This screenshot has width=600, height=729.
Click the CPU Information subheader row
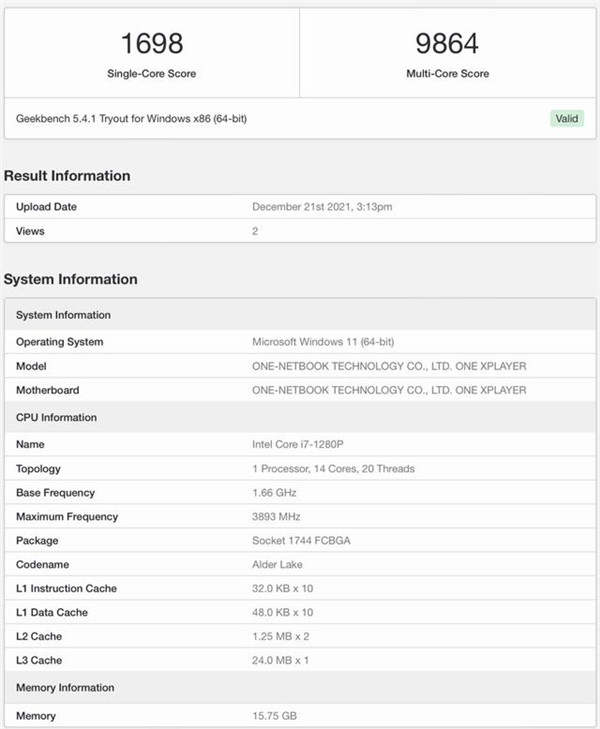click(x=56, y=417)
